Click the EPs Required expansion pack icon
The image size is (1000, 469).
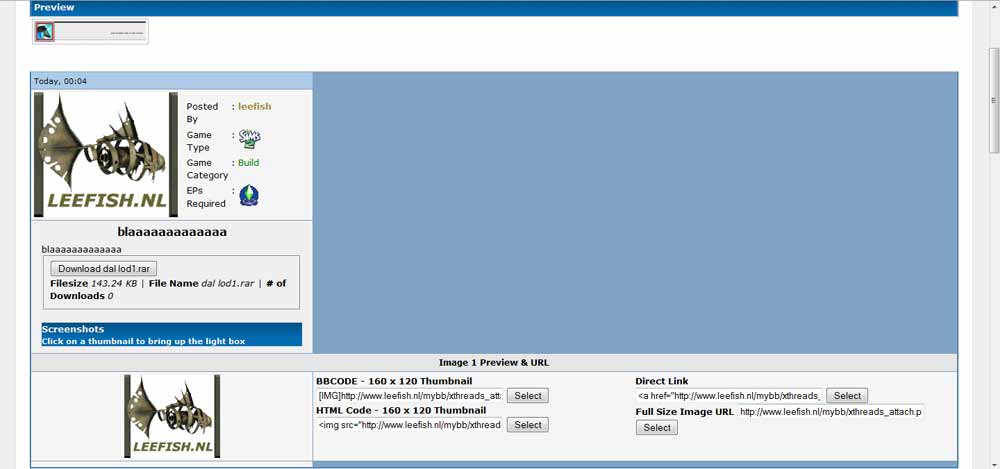248,195
